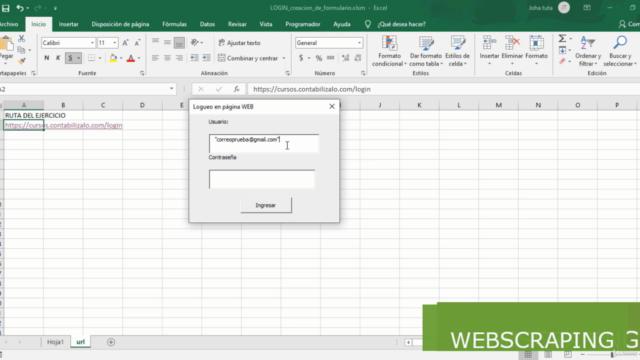Open the underline style dropdown arrow
The height and width of the screenshot is (360, 640).
click(78, 58)
